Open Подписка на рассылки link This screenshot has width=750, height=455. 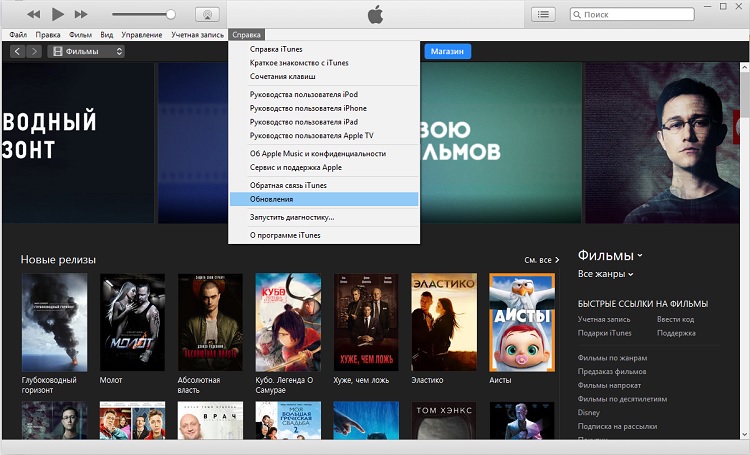617,426
